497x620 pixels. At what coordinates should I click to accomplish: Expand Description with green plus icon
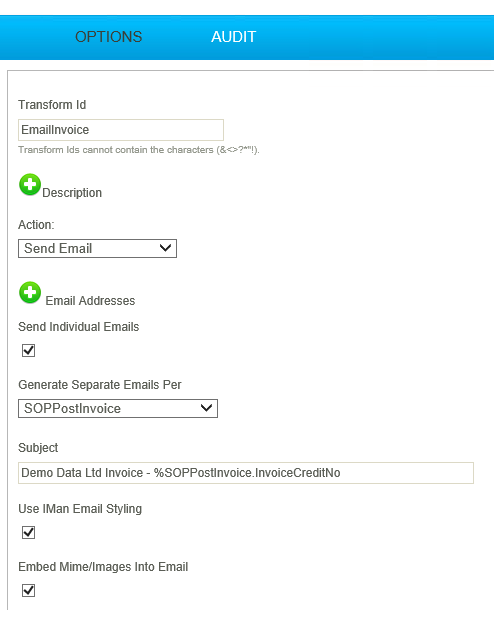tap(30, 185)
